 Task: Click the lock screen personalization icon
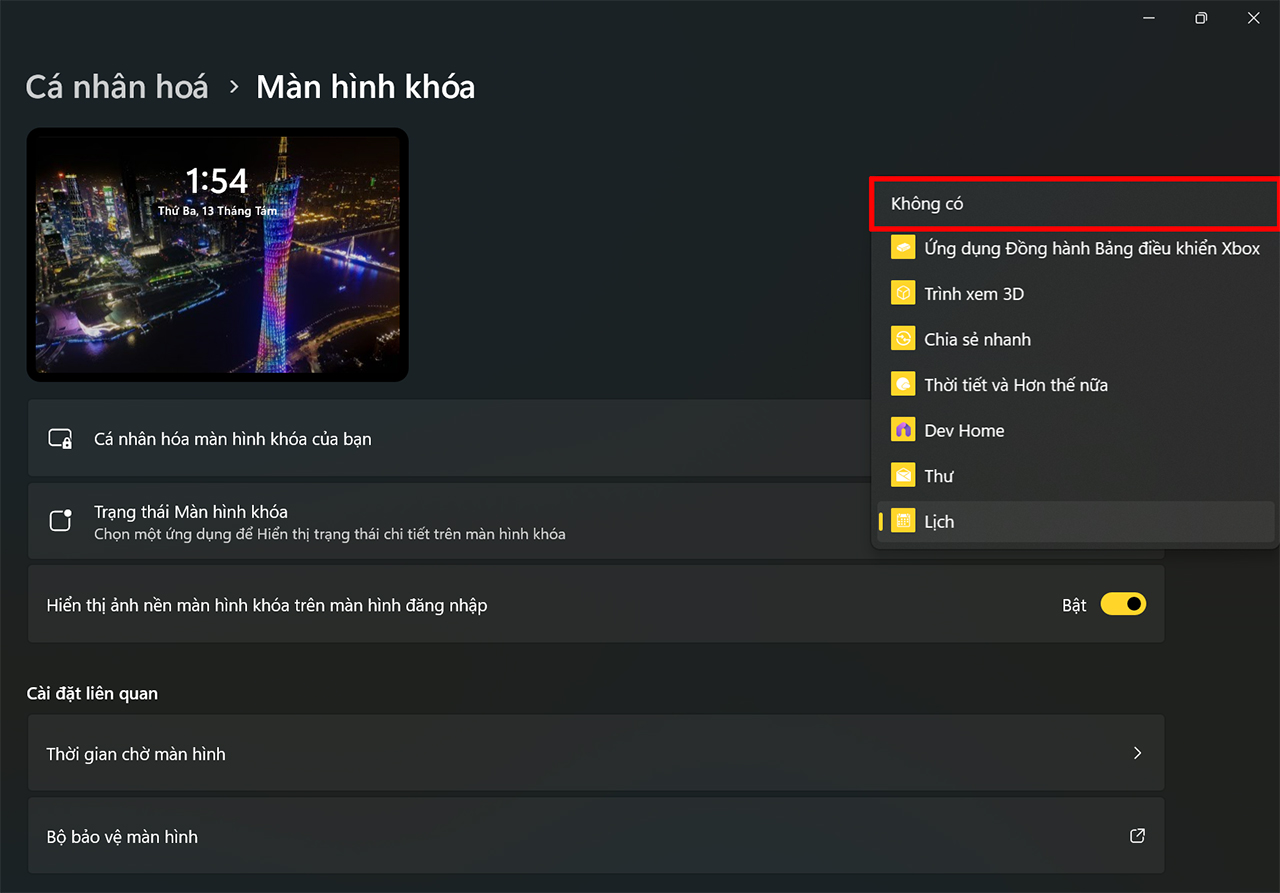point(60,439)
